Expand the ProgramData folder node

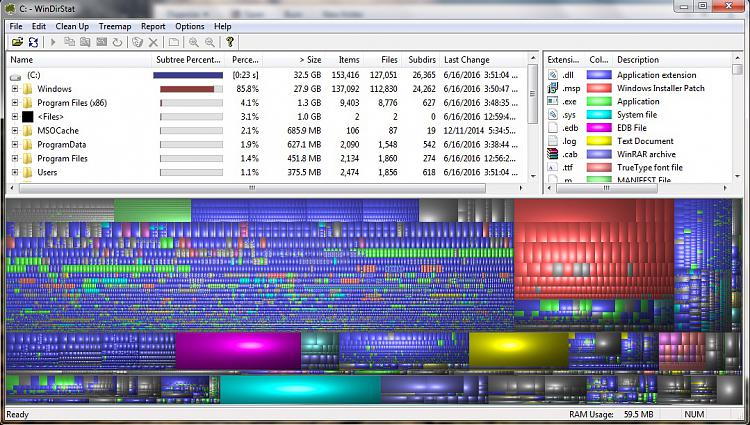click(x=15, y=144)
